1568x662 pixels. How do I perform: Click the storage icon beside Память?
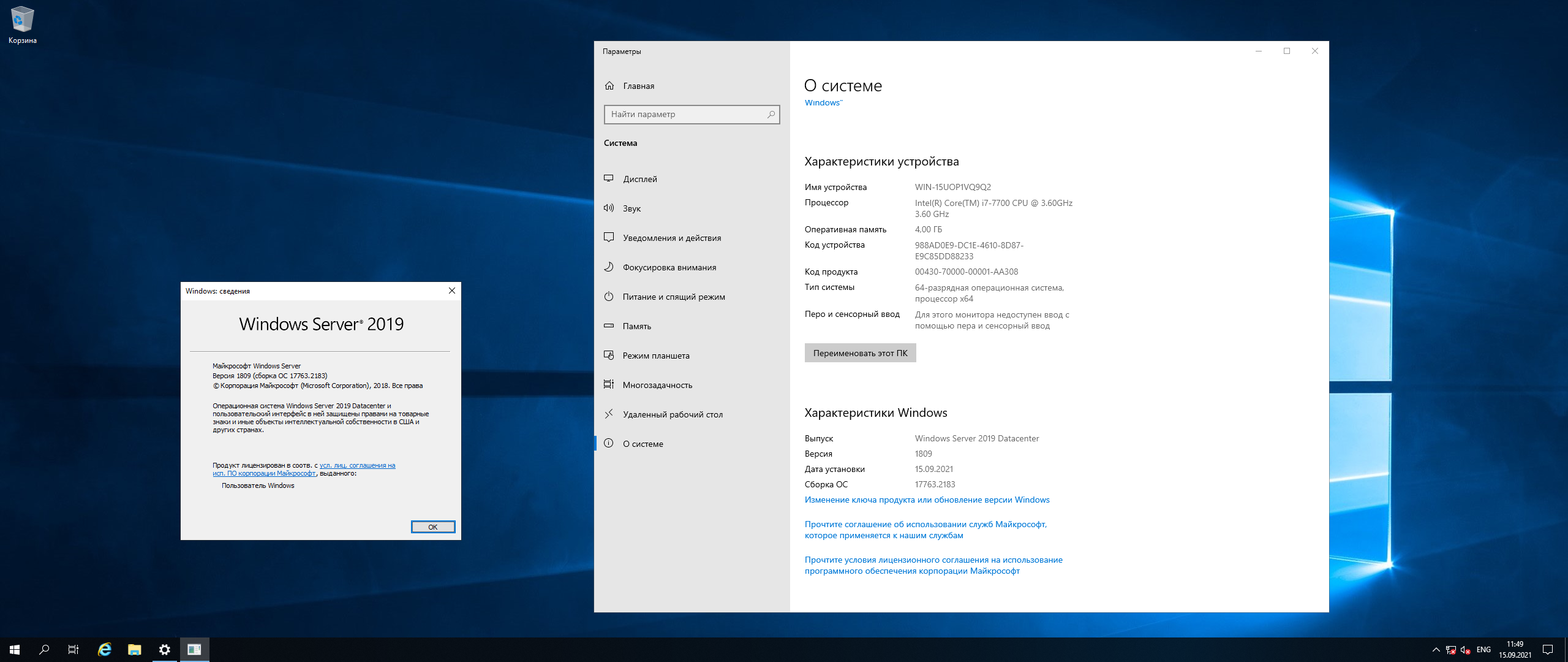pos(609,325)
